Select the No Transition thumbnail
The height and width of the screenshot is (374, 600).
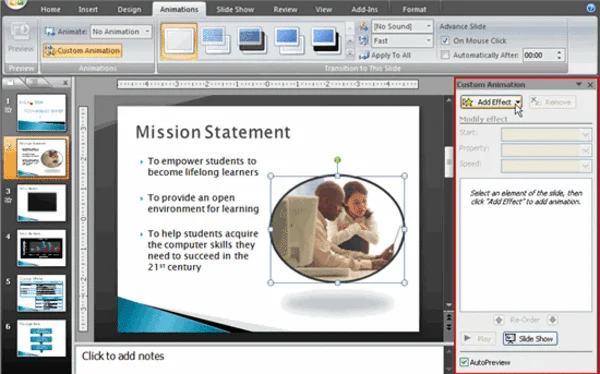179,41
